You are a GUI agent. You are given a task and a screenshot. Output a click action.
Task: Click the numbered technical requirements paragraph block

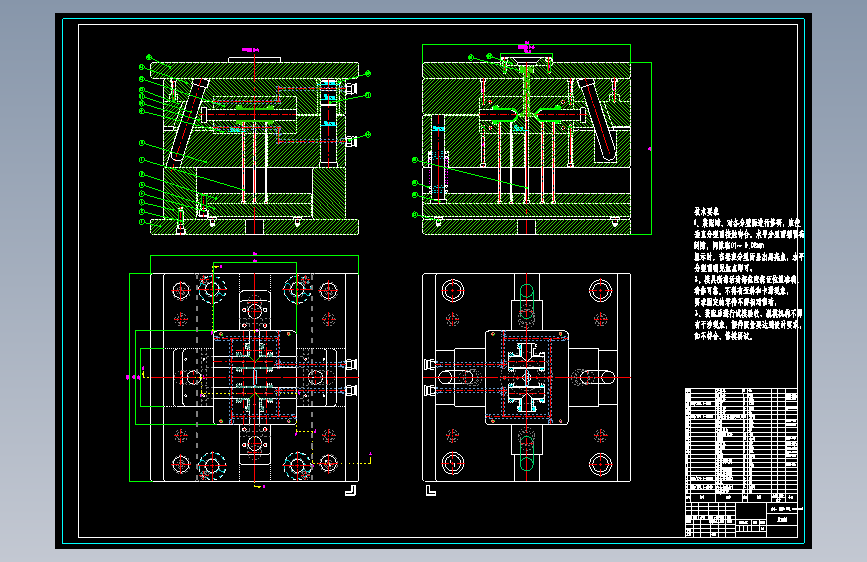click(x=749, y=279)
